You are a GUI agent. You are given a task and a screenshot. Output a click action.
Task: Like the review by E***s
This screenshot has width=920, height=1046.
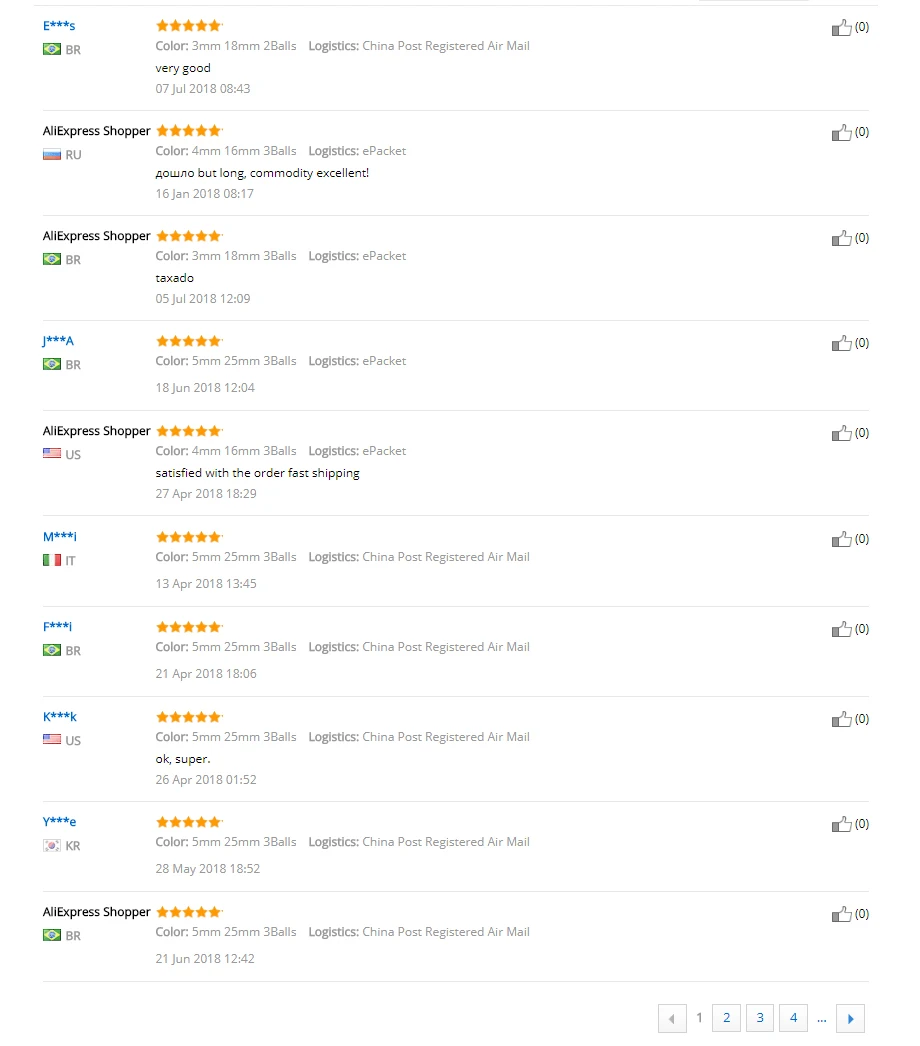(842, 28)
